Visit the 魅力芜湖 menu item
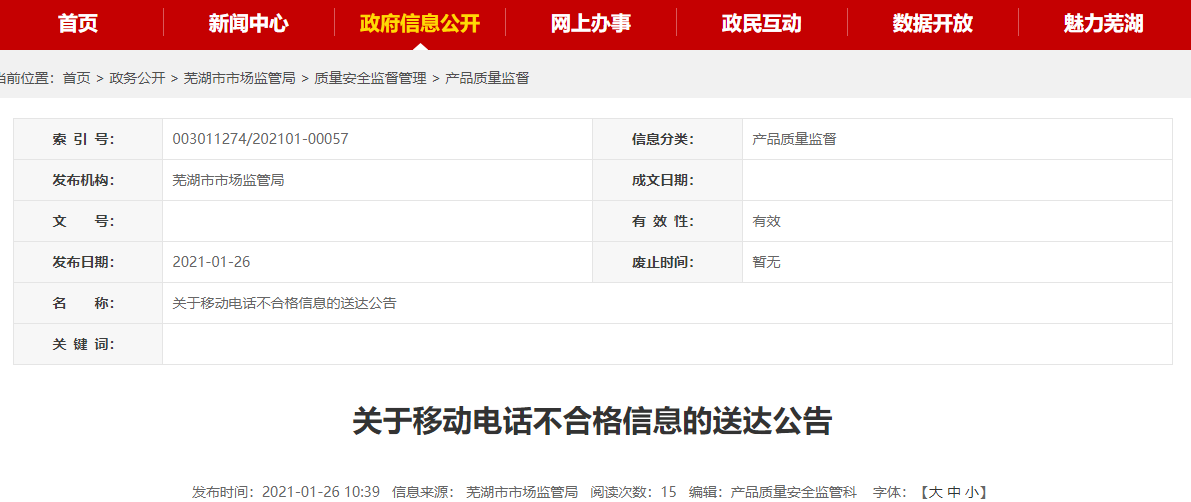Viewport: 1191px width, 502px height. (x=1104, y=24)
